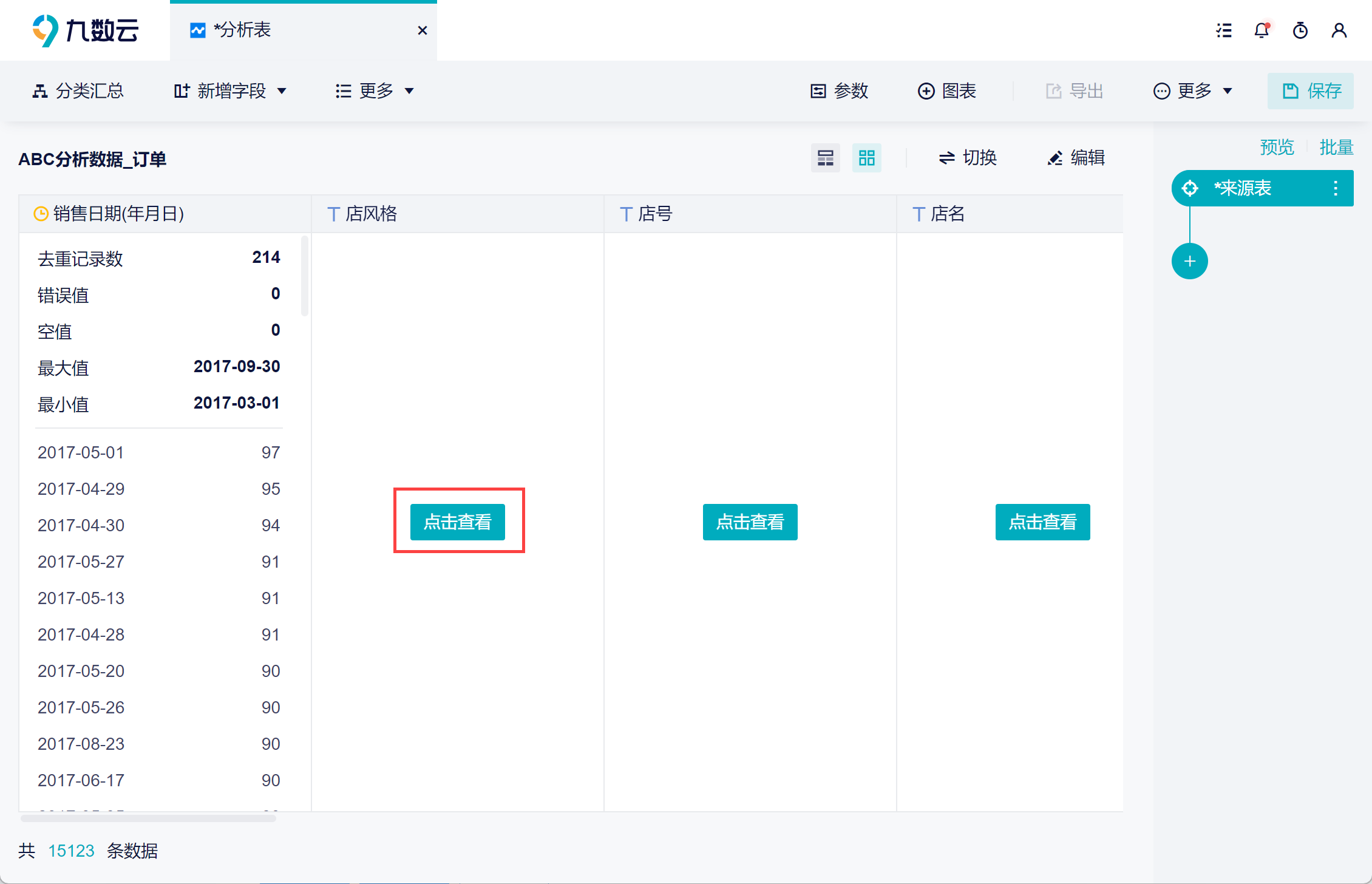Image resolution: width=1372 pixels, height=884 pixels.
Task: Open the *来源表 three-dot menu
Action: [x=1336, y=188]
